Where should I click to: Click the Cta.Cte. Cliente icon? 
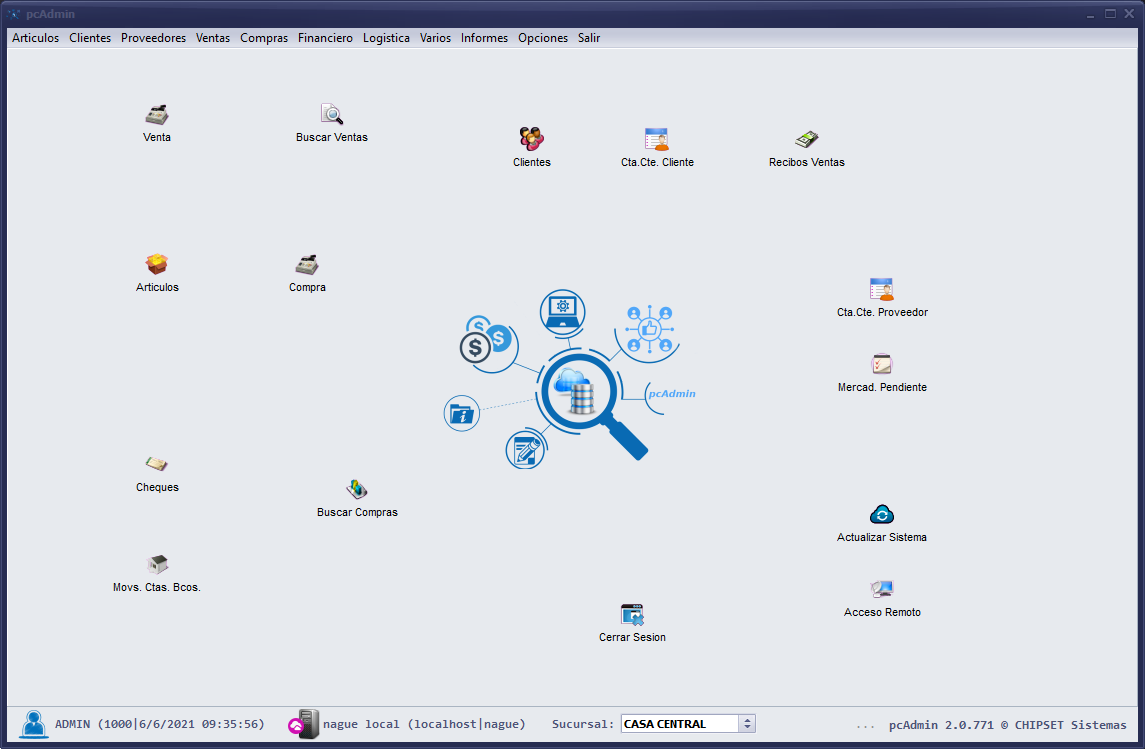tap(656, 140)
